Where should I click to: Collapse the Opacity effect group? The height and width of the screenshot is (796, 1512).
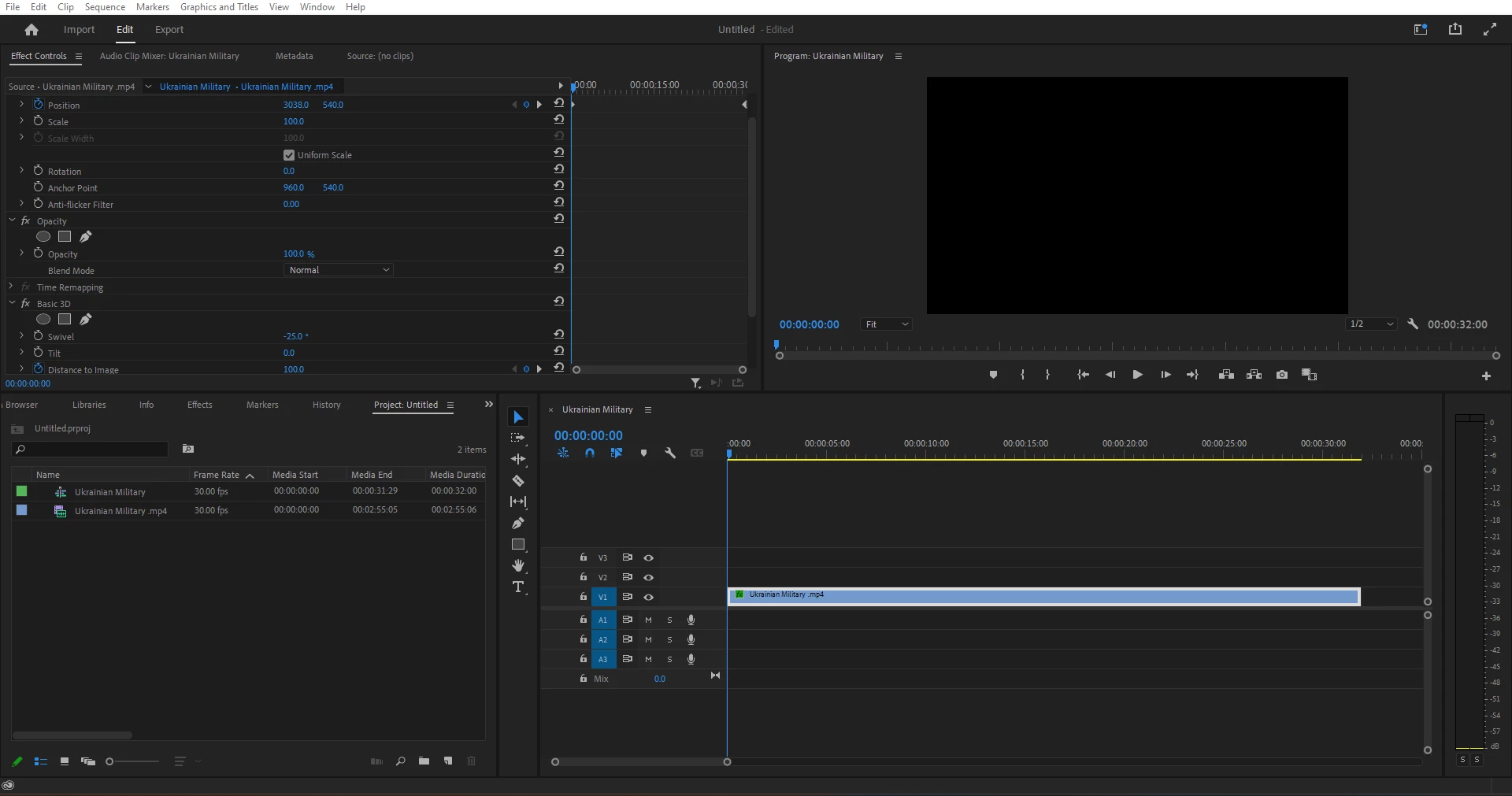click(12, 220)
